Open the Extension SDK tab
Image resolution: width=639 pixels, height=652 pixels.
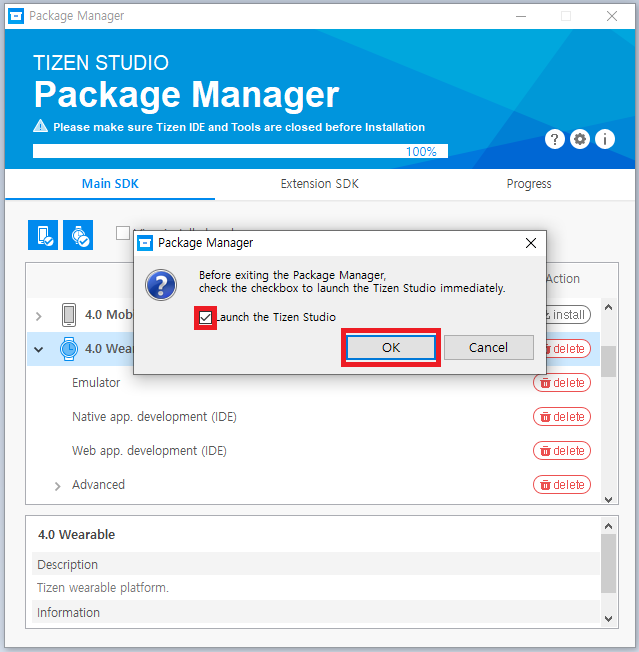pyautogui.click(x=319, y=184)
